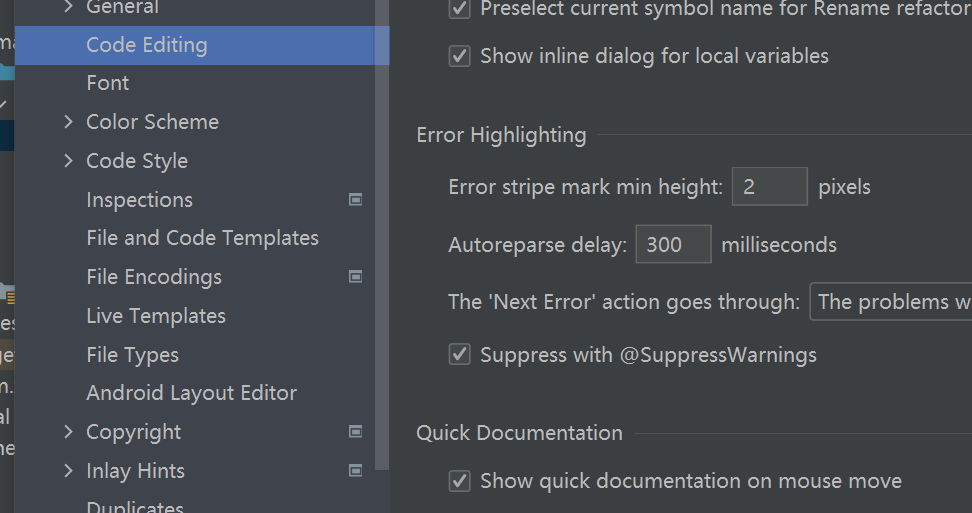Expand the Inlay Hints settings node
This screenshot has height=513, width=972.
tap(68, 471)
